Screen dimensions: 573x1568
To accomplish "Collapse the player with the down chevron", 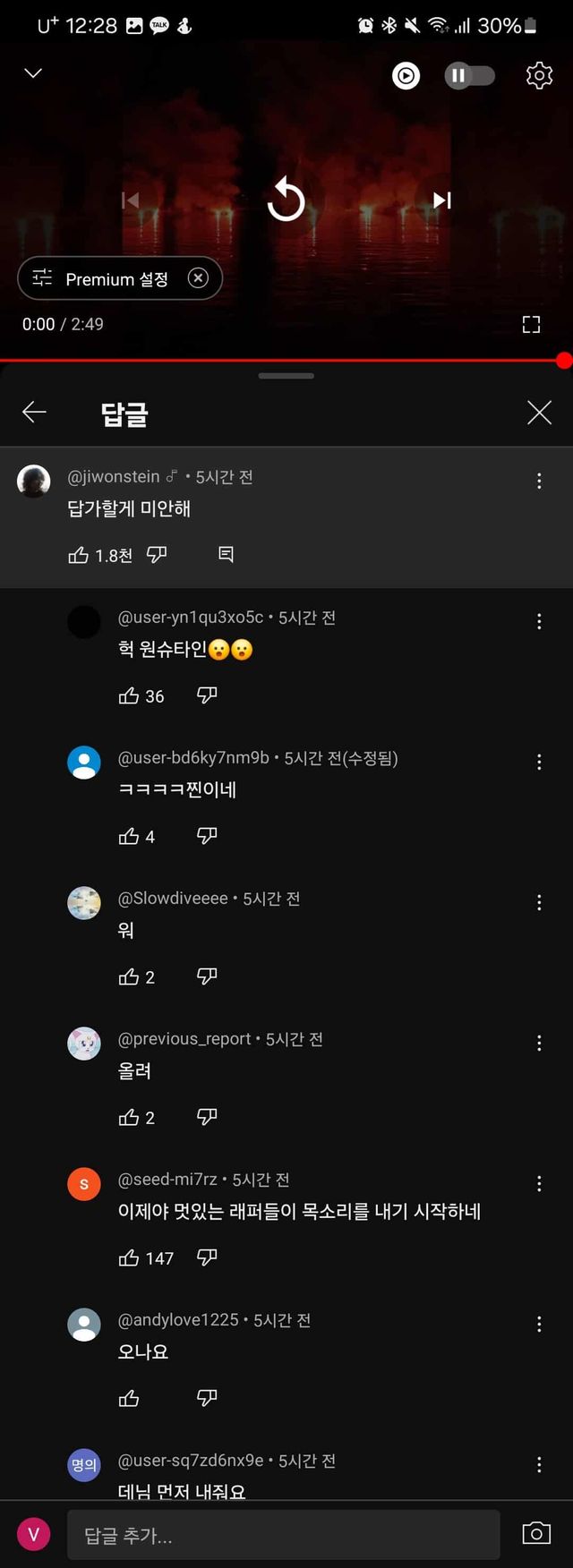I will click(x=33, y=72).
